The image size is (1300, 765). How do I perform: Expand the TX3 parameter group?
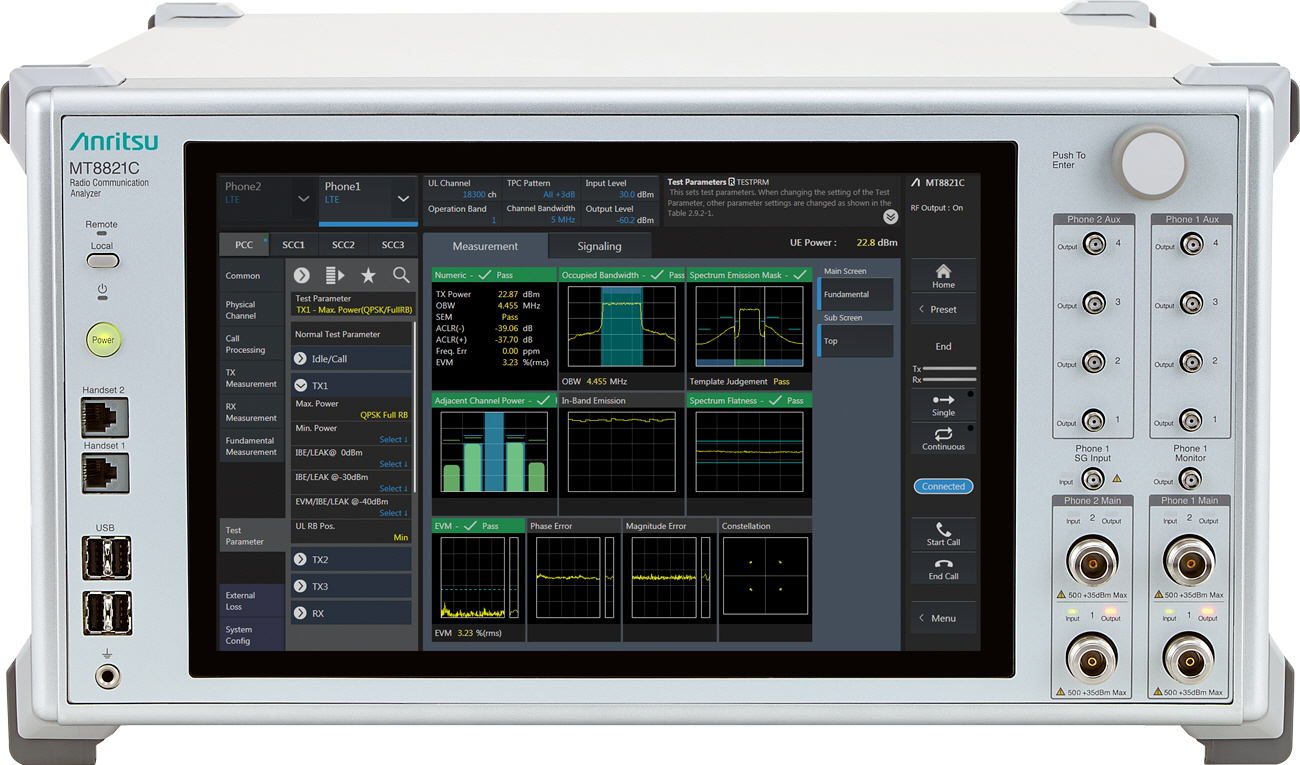351,586
